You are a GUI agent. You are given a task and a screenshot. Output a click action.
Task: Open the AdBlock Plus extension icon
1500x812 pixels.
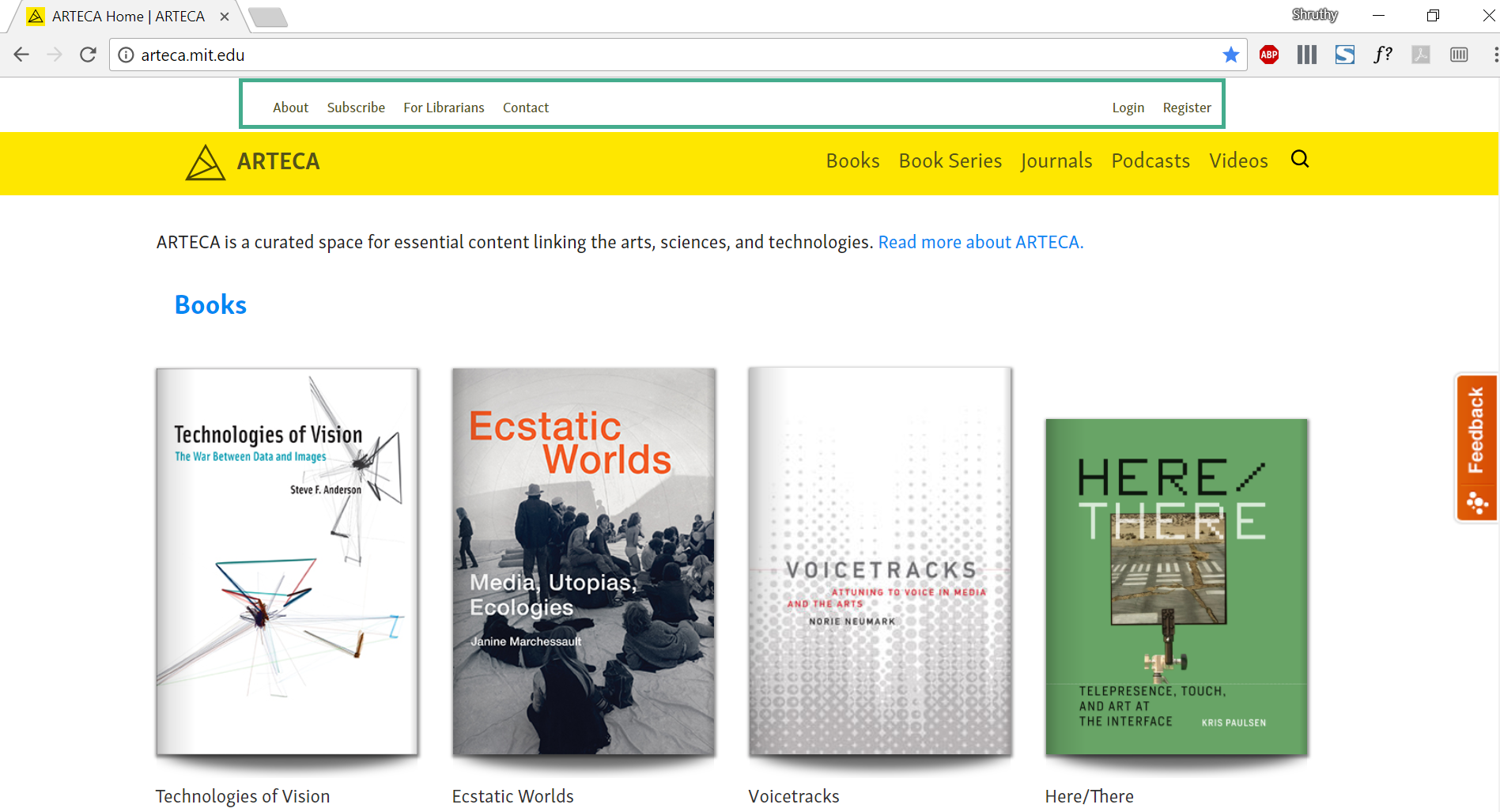(x=1269, y=55)
